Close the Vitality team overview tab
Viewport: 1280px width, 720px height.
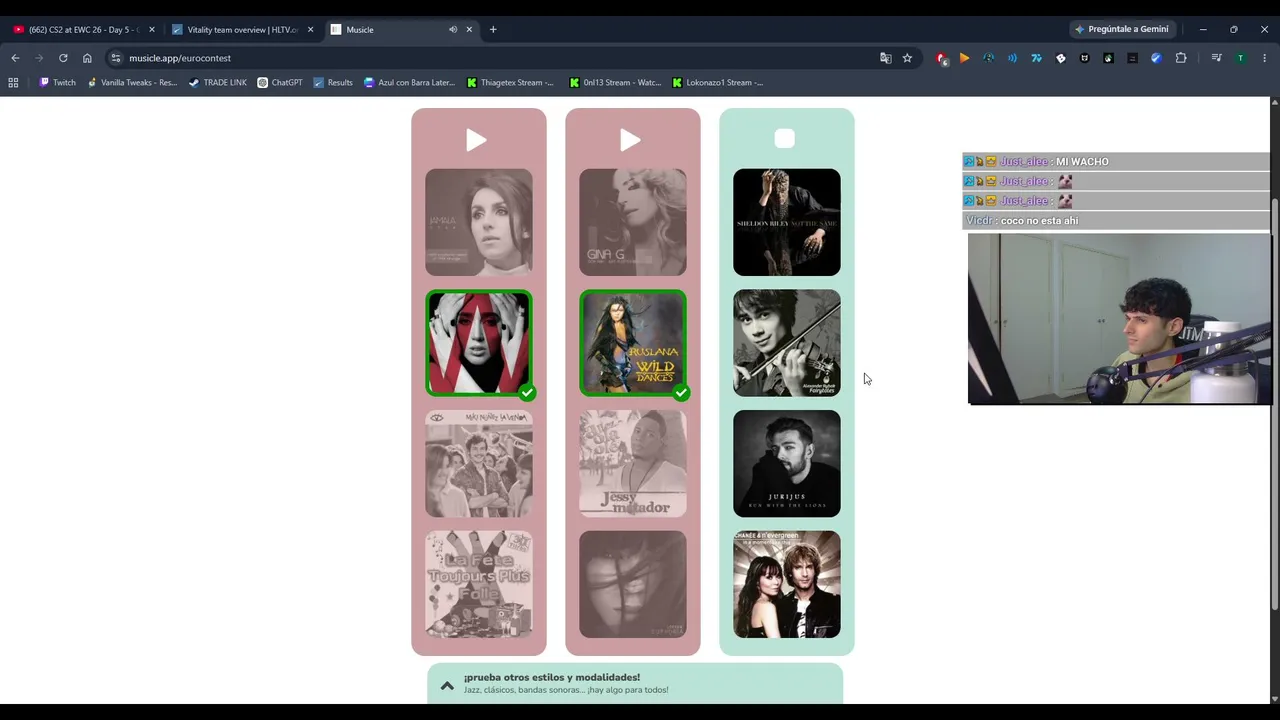pos(310,29)
